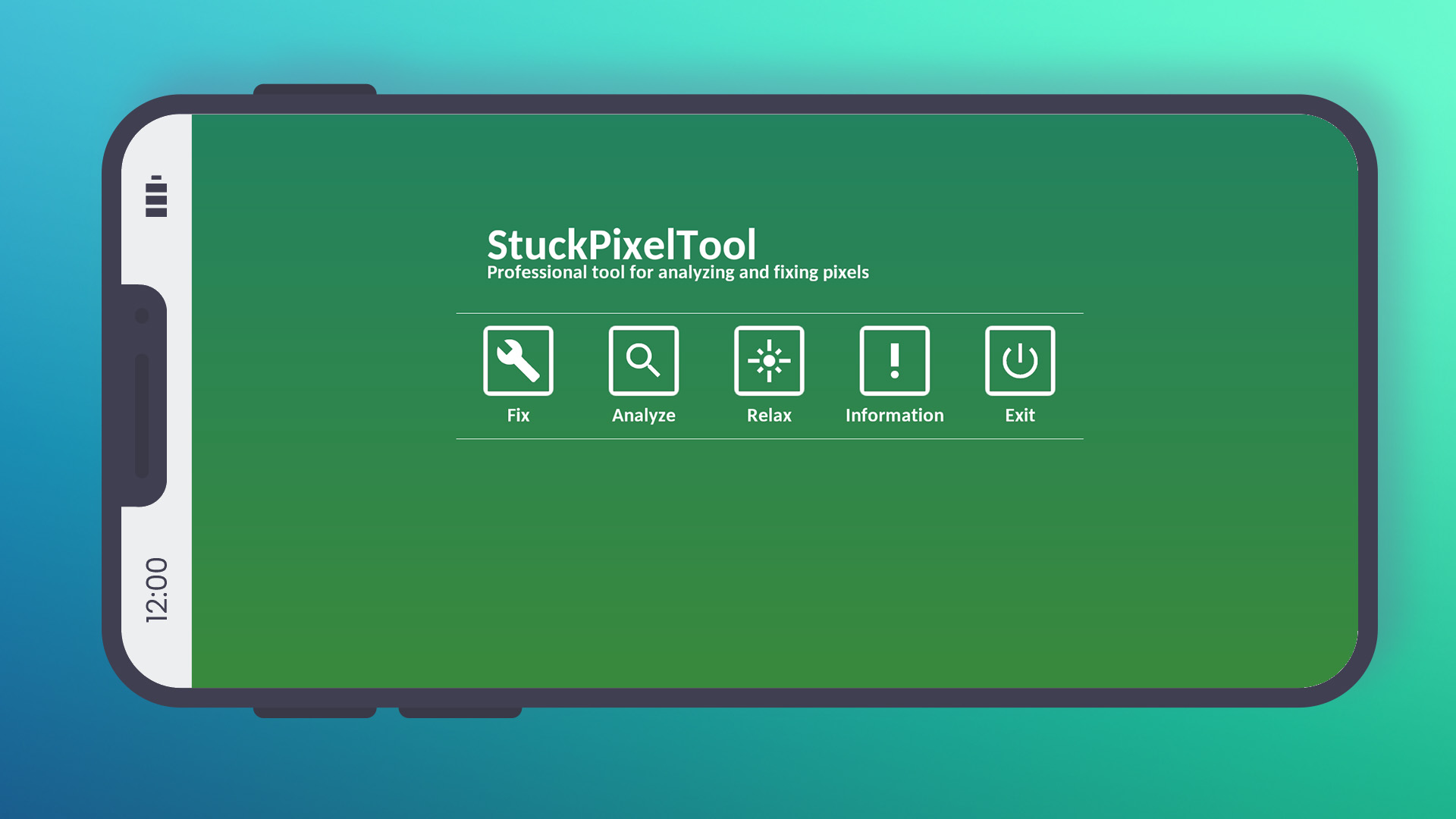This screenshot has width=1456, height=819.
Task: Tap the front camera dot in notch
Action: click(x=142, y=315)
